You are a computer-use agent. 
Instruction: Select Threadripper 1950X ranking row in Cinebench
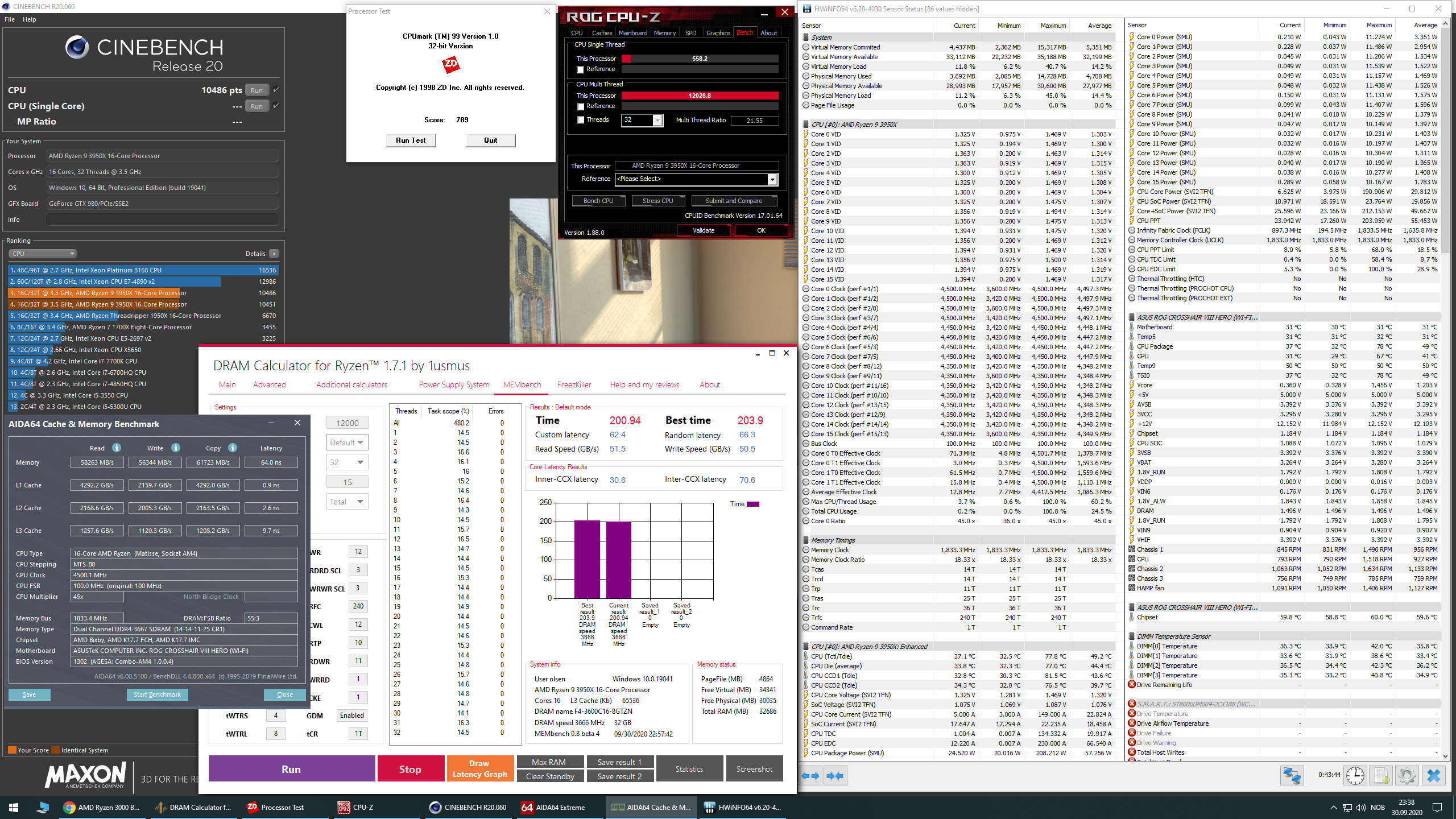143,316
